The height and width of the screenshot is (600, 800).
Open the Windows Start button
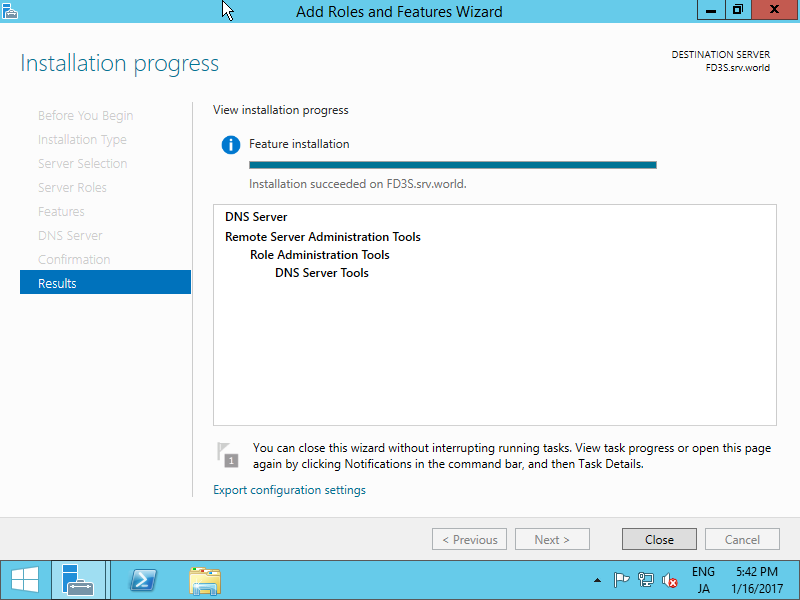click(x=25, y=580)
